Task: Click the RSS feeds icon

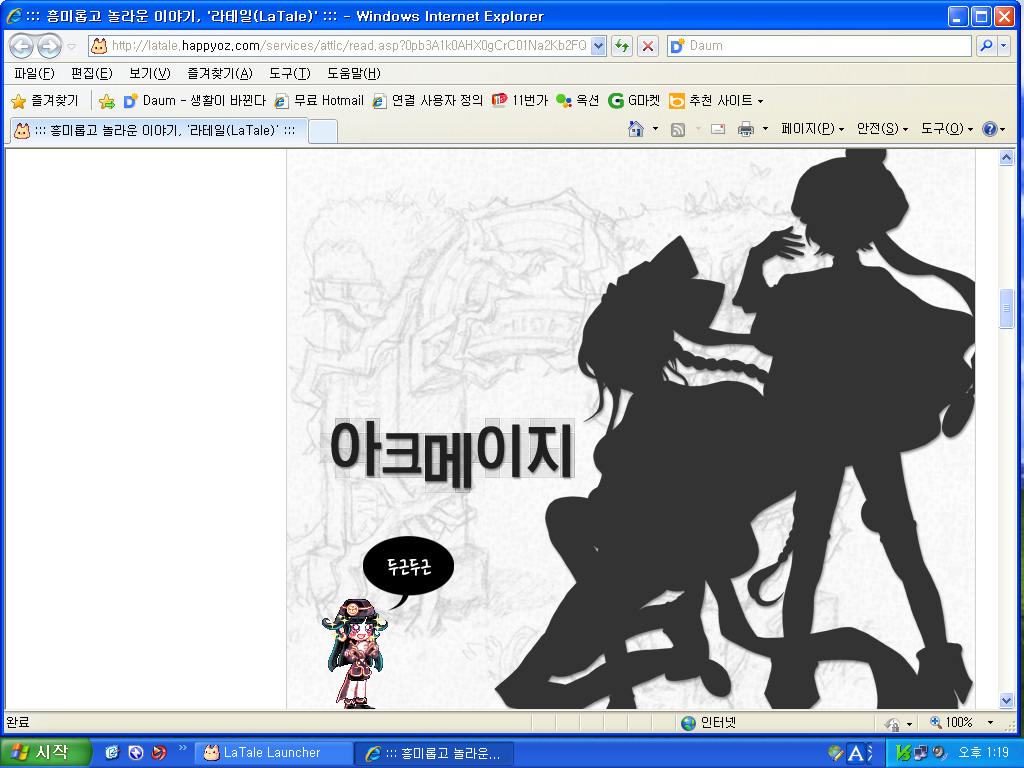Action: point(678,129)
